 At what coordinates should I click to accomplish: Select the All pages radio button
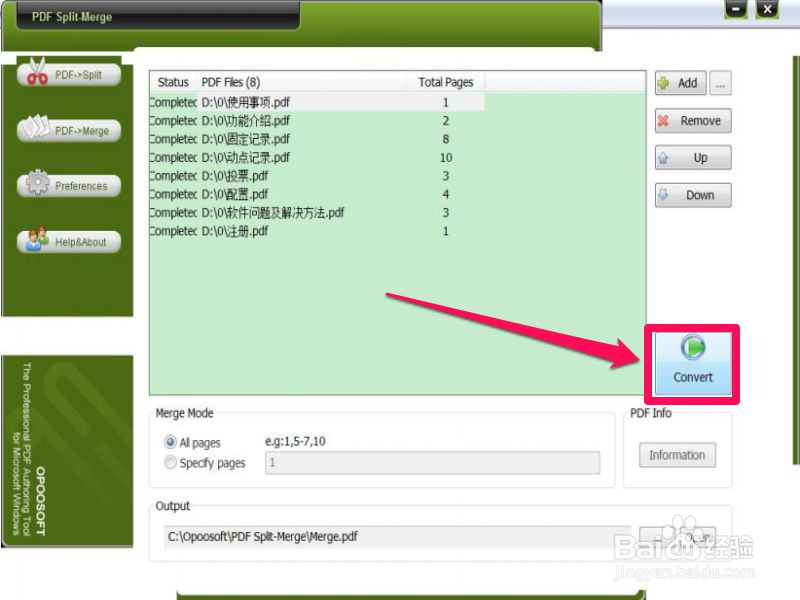pyautogui.click(x=170, y=442)
